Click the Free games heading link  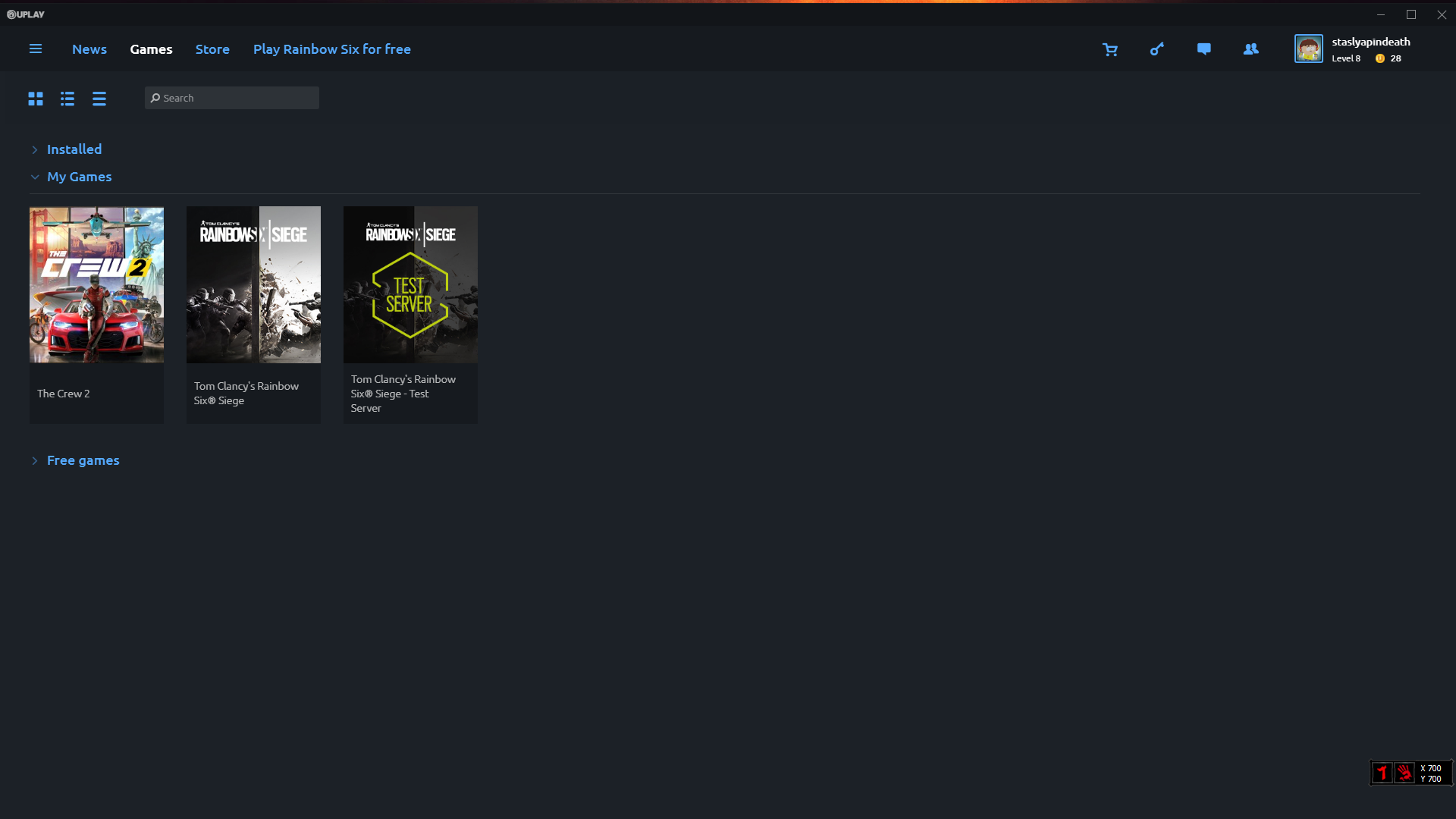[83, 460]
